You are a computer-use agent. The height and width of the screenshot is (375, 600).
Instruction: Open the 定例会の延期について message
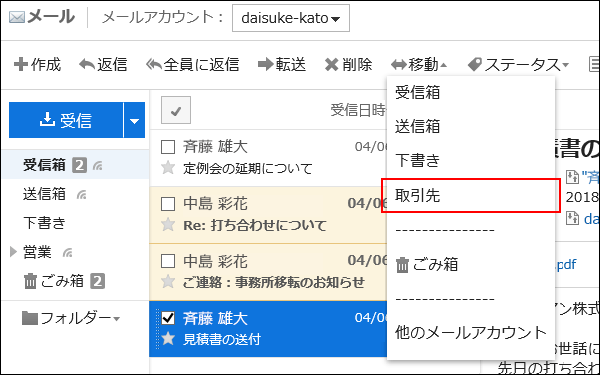(x=248, y=168)
